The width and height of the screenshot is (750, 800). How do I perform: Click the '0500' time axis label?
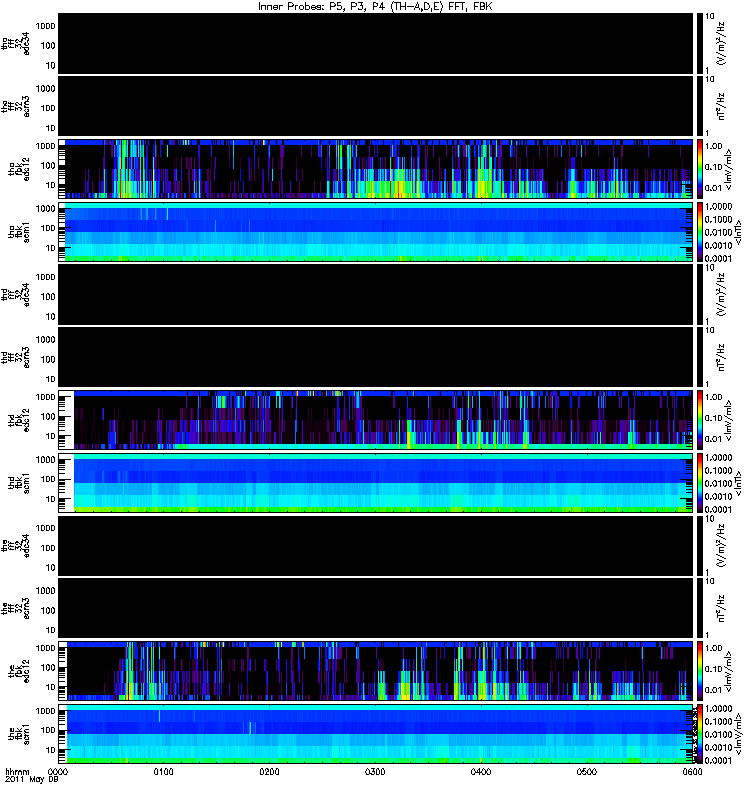[587, 772]
